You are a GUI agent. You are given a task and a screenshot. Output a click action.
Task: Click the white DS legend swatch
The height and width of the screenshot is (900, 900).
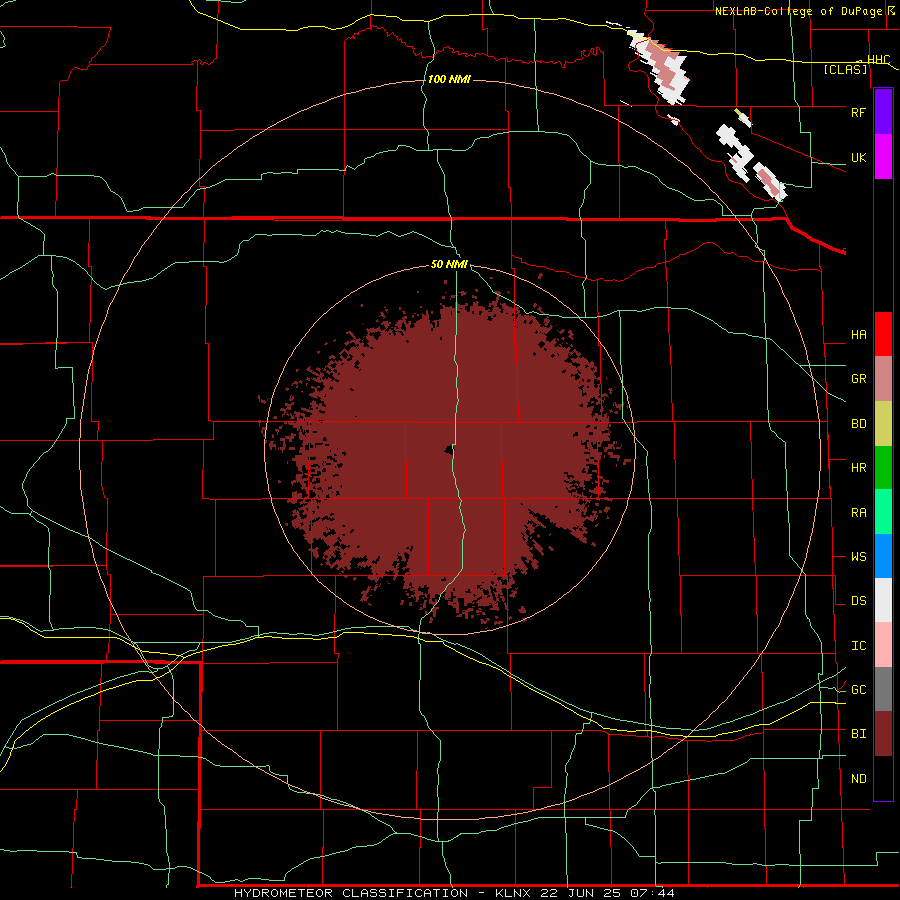[x=883, y=600]
